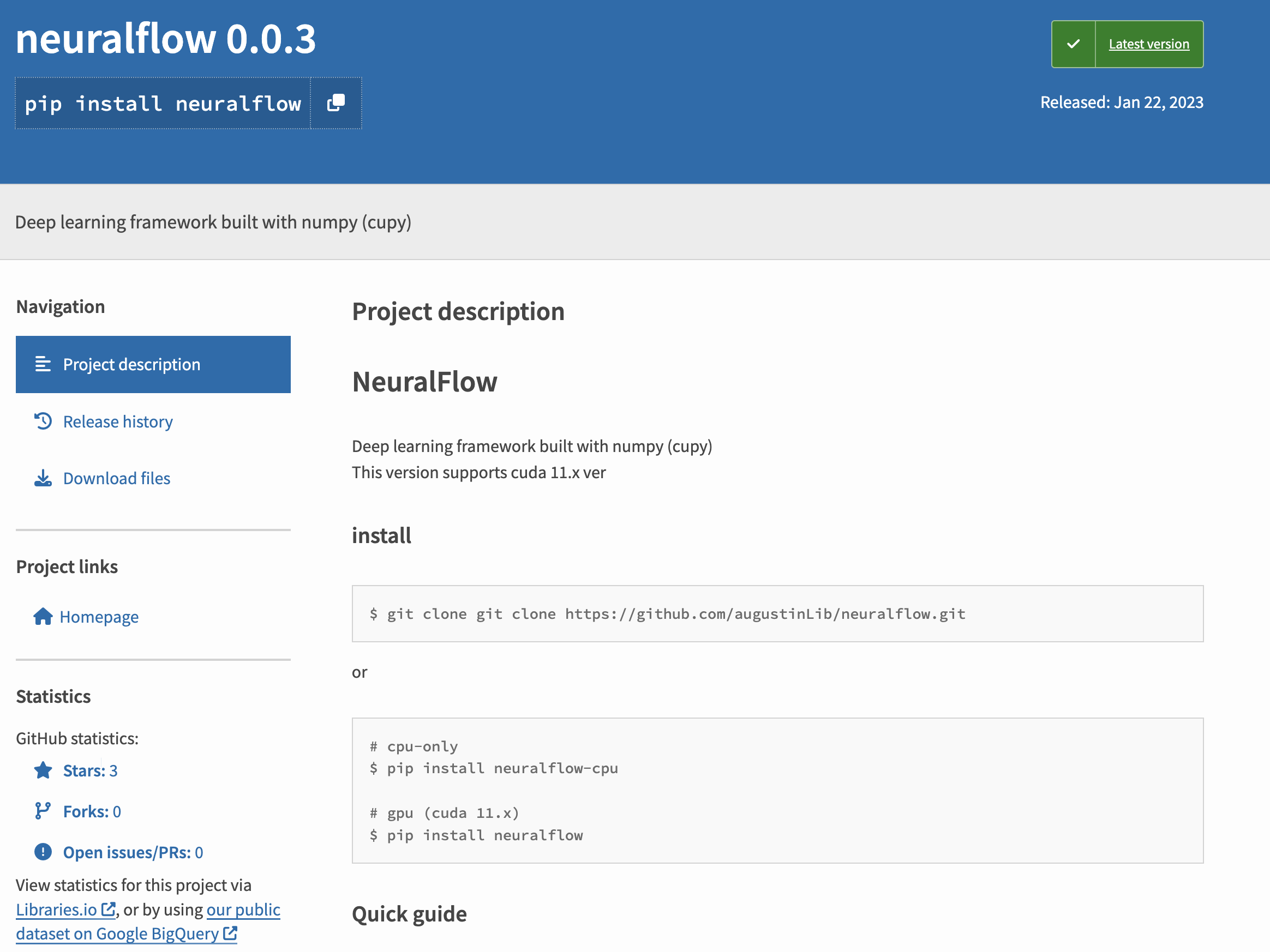Image resolution: width=1270 pixels, height=952 pixels.
Task: Click the Project description lines icon
Action: [x=43, y=364]
